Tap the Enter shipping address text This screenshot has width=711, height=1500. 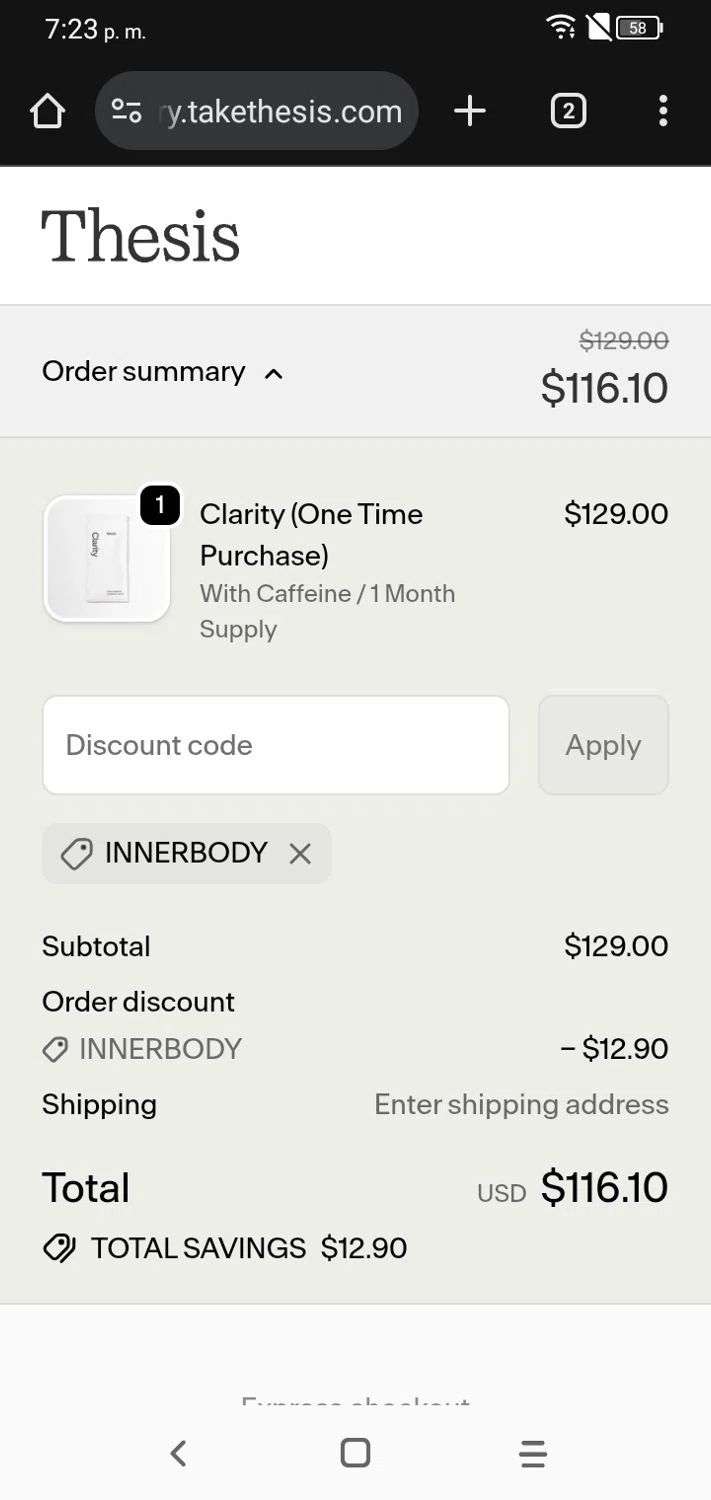click(x=521, y=1104)
